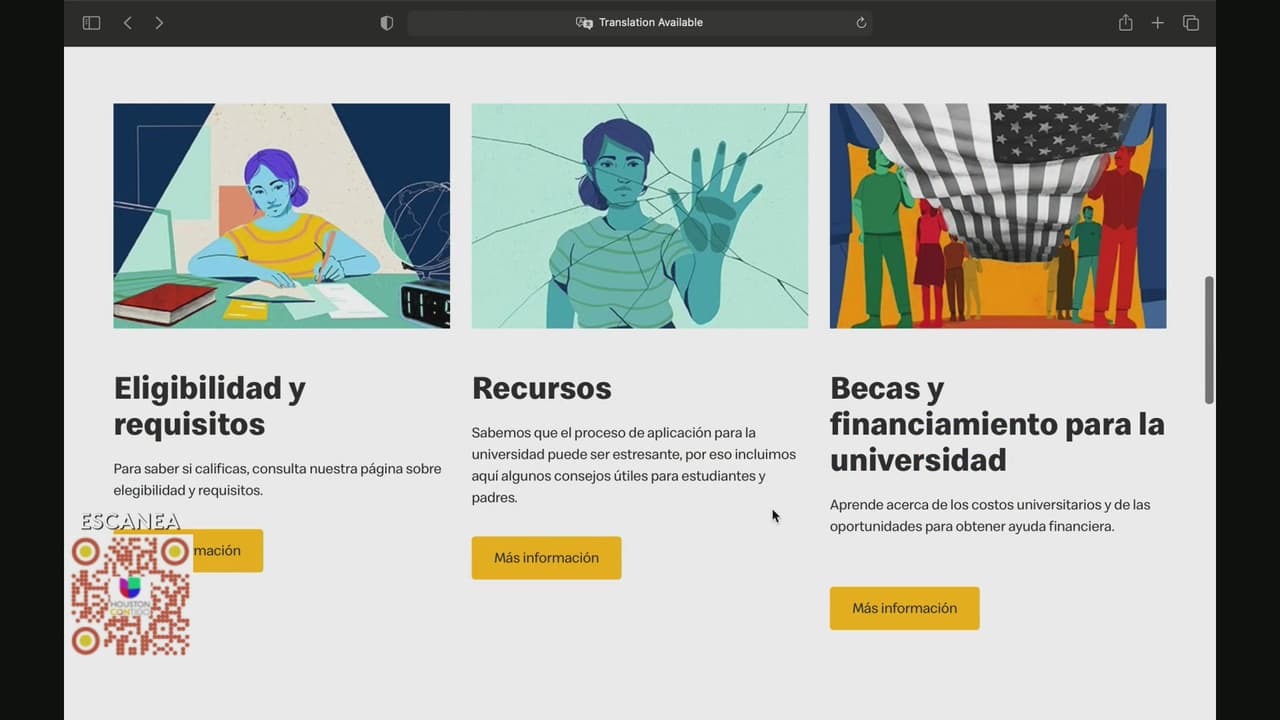Click the ESCANEA QR code overlay
Viewport: 1280px width, 720px height.
130,596
